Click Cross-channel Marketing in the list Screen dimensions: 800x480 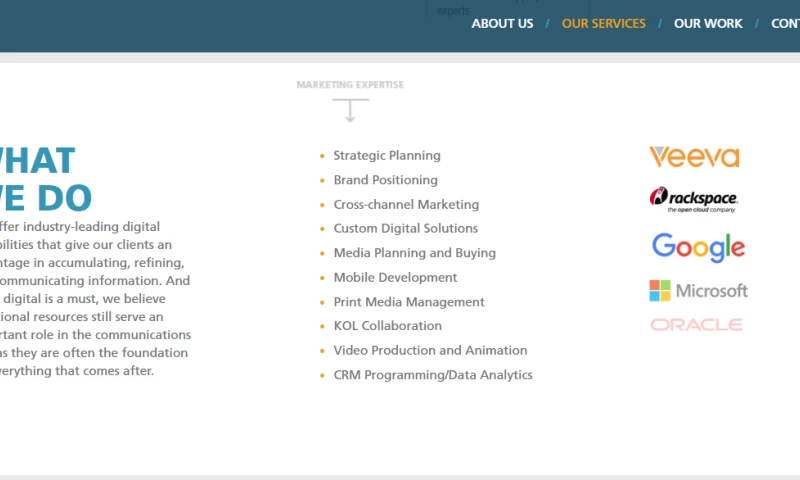click(x=406, y=205)
